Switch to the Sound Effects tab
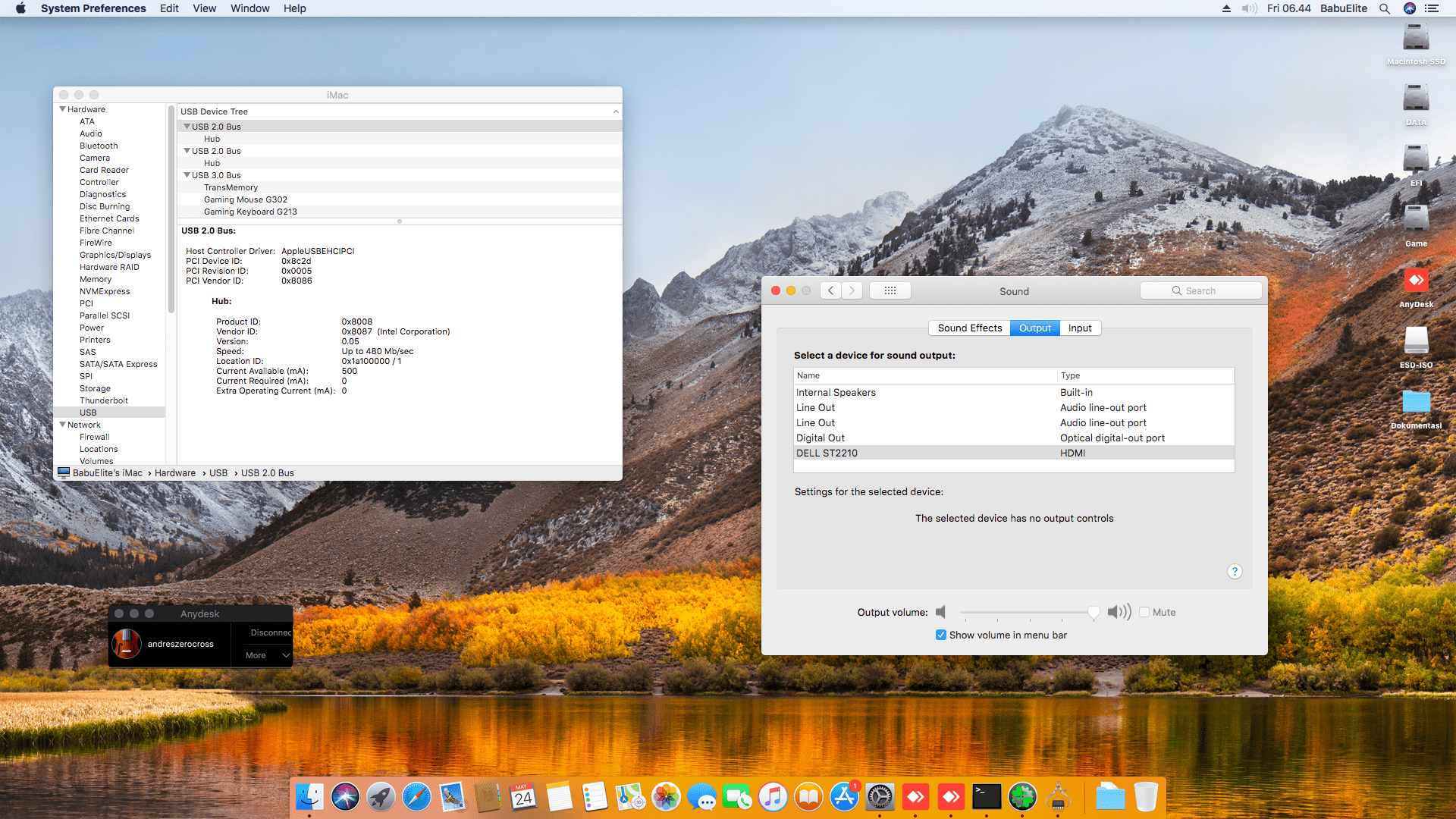Screen dimensions: 1456x819 (x=969, y=328)
